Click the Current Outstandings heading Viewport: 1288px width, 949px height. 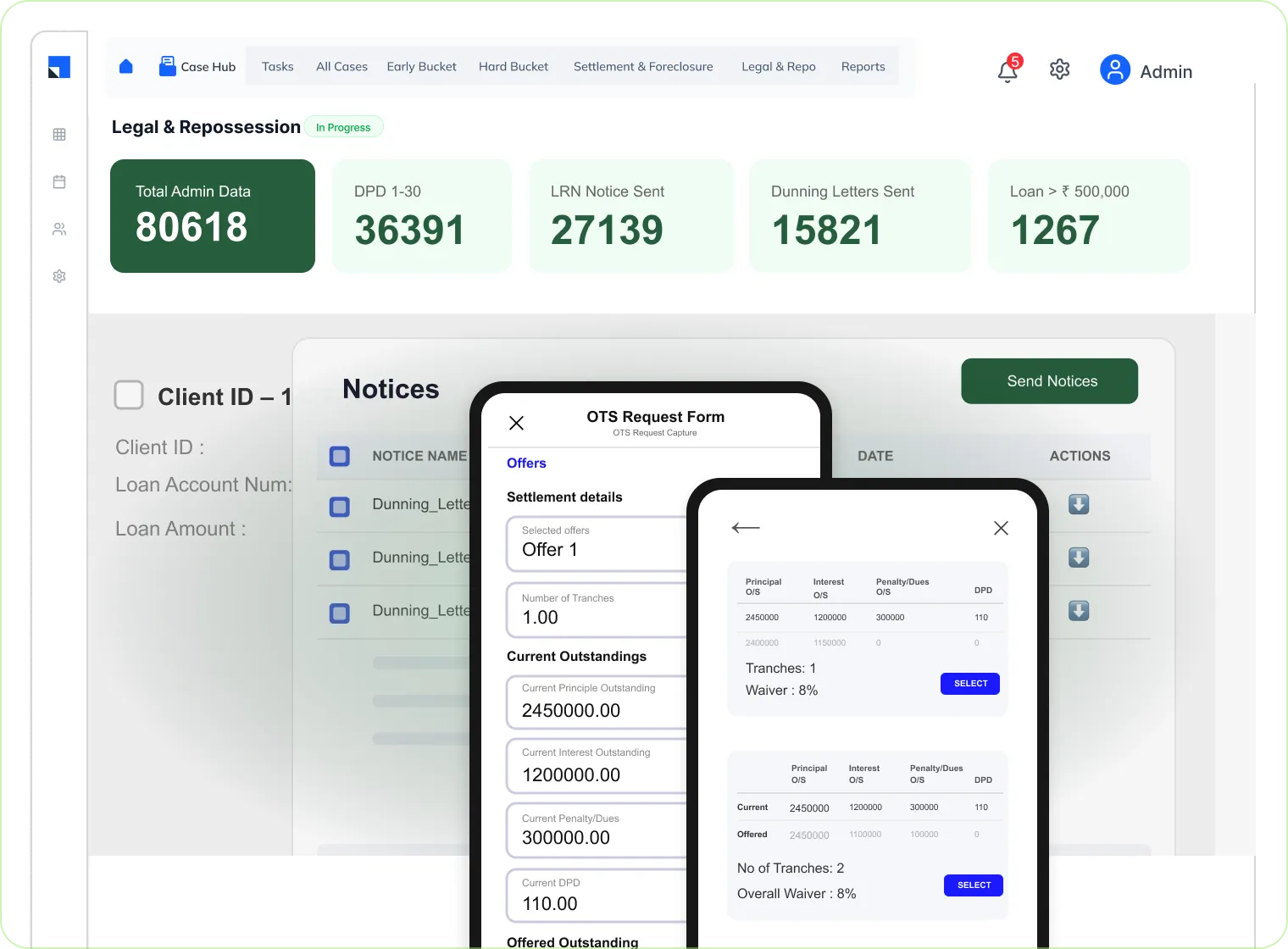coord(576,657)
